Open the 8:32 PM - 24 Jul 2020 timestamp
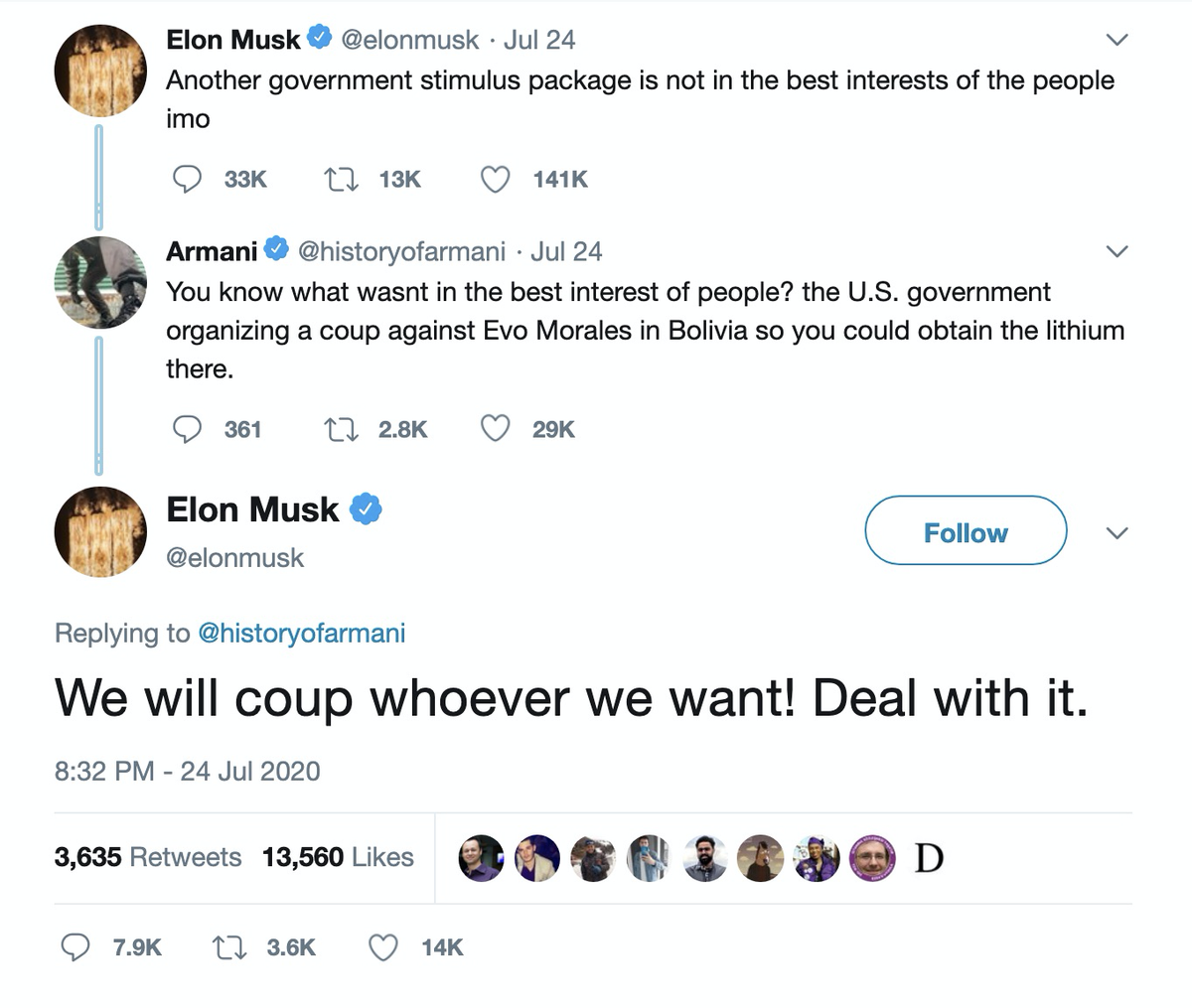The image size is (1192, 1008). click(x=188, y=771)
